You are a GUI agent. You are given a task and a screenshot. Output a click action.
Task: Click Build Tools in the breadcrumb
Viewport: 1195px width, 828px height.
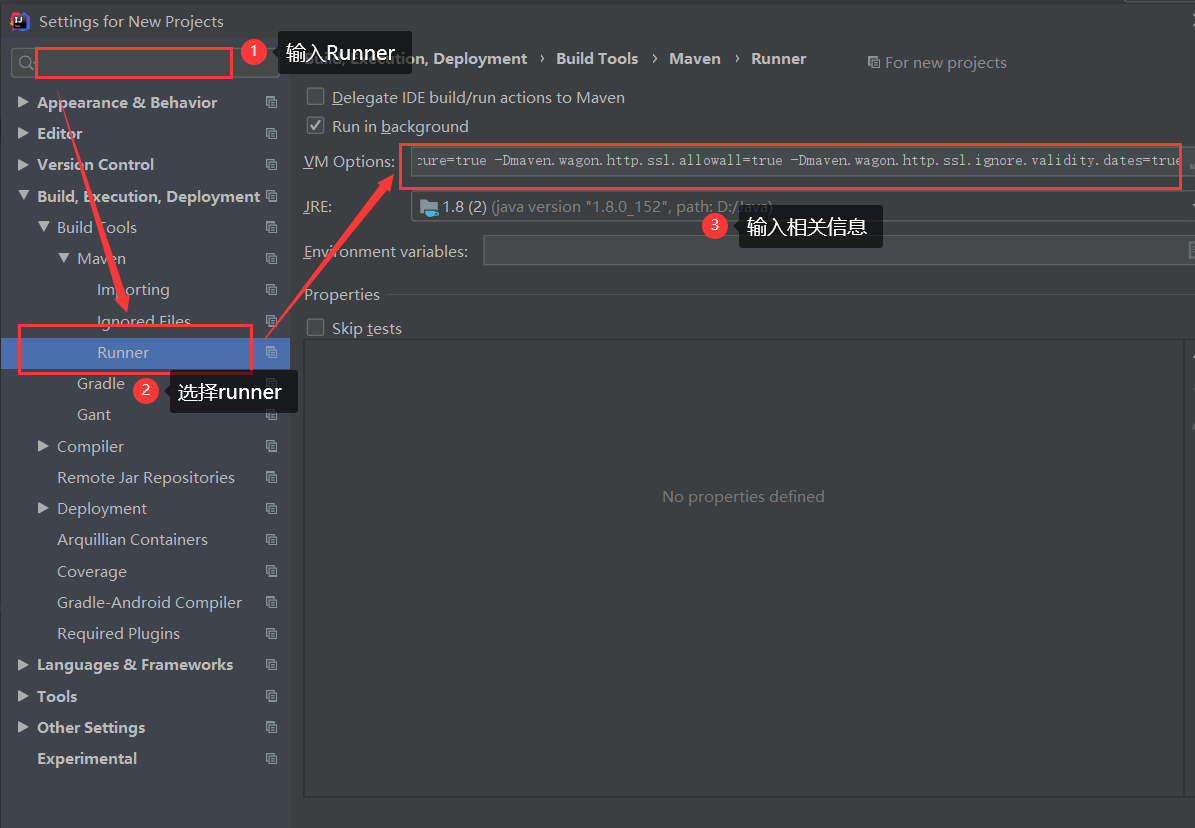coord(597,59)
